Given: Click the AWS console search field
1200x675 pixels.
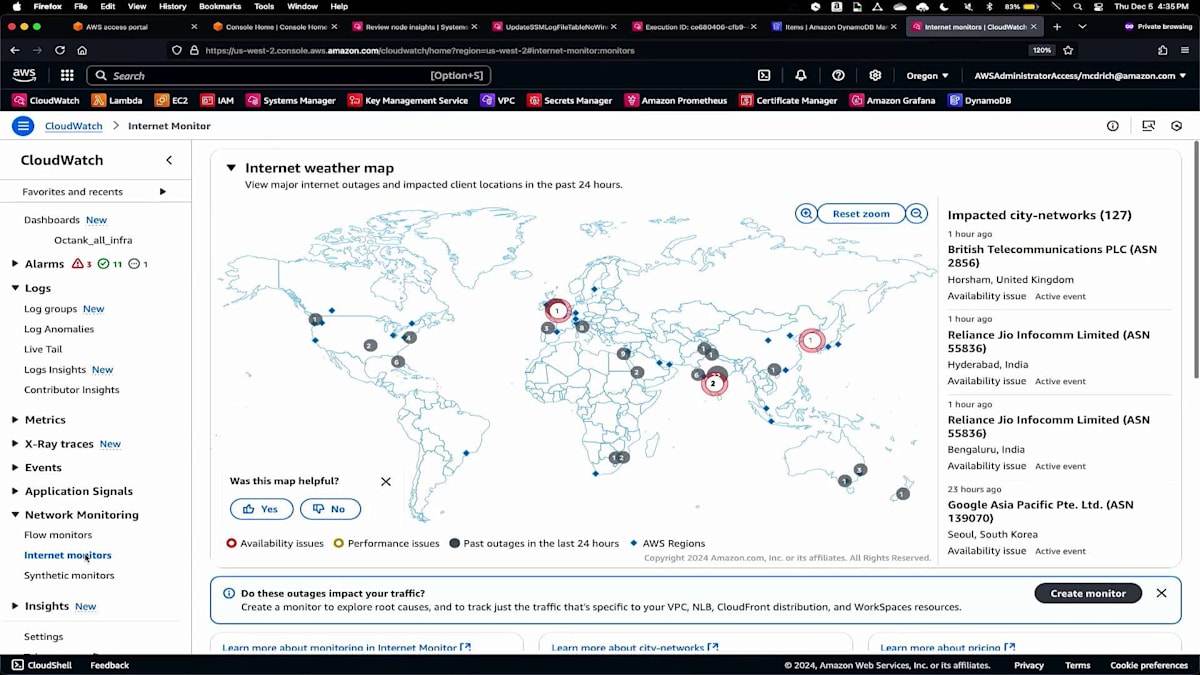Looking at the screenshot, I should (289, 75).
